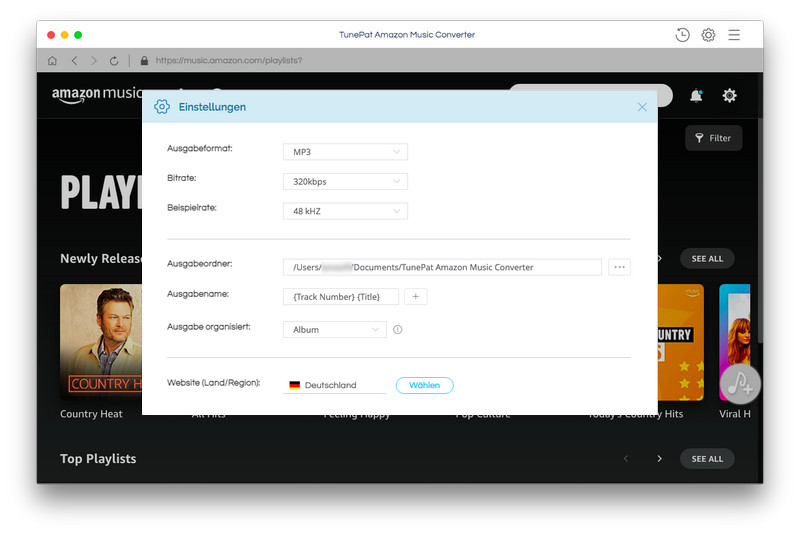This screenshot has height=536, width=800.
Task: Add a tag with the plus button
Action: coord(415,296)
